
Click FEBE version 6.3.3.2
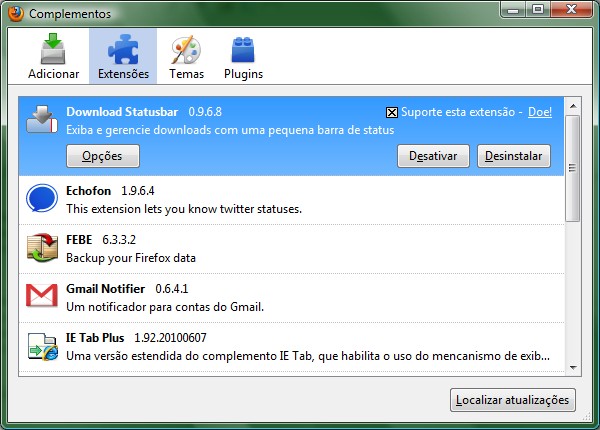[x=119, y=239]
